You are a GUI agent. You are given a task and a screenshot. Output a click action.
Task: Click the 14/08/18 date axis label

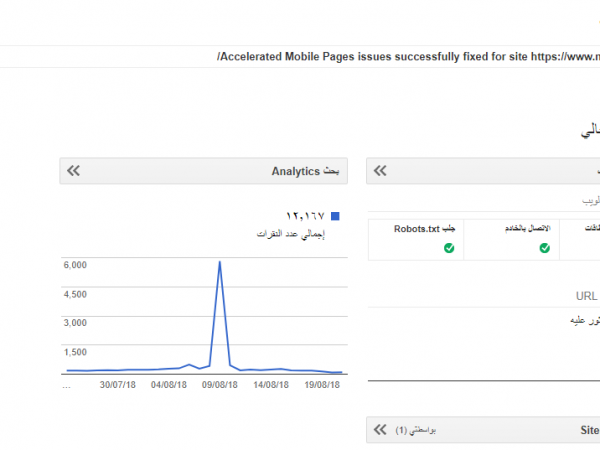pos(271,384)
